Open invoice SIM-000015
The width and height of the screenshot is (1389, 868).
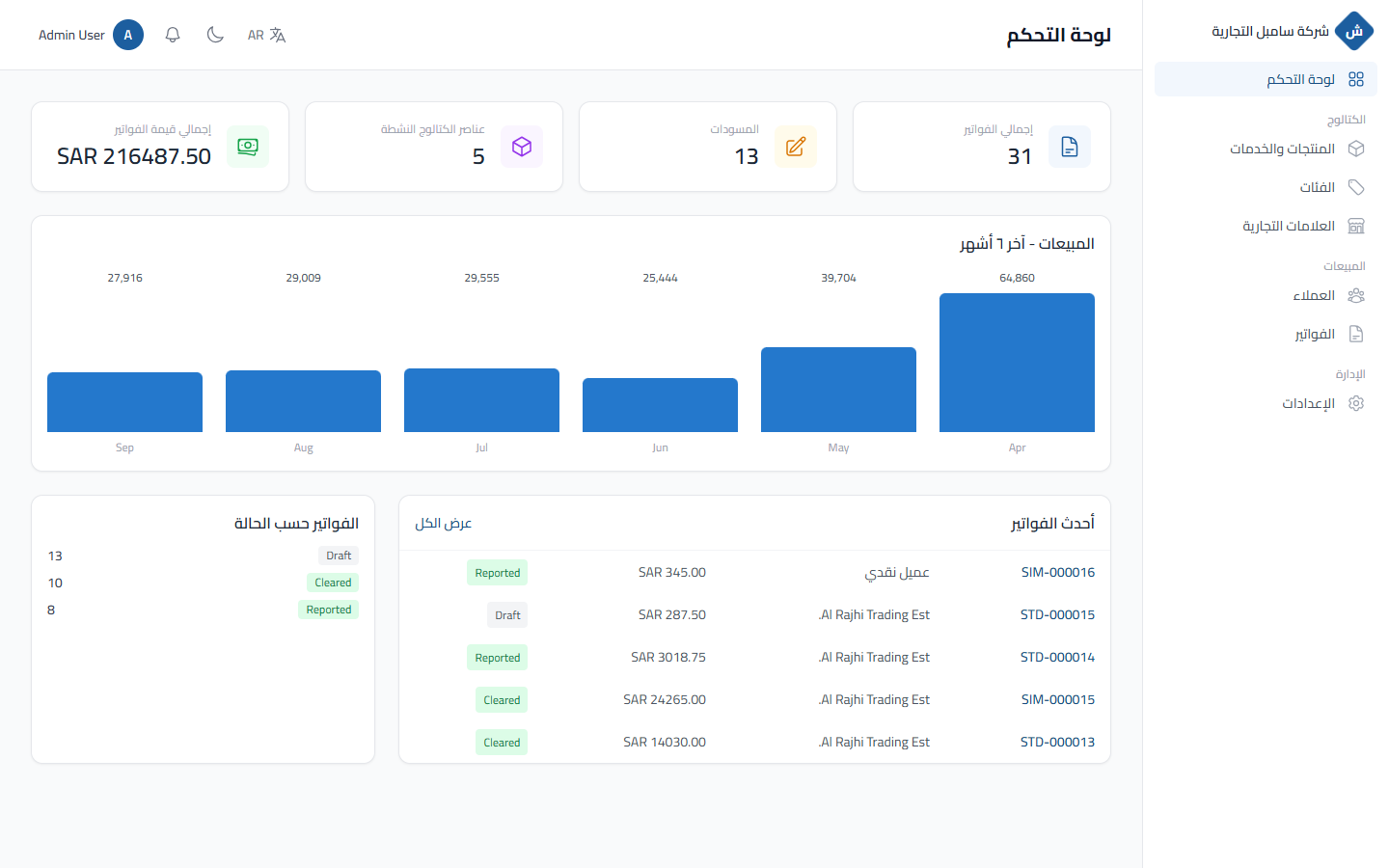click(x=1057, y=699)
